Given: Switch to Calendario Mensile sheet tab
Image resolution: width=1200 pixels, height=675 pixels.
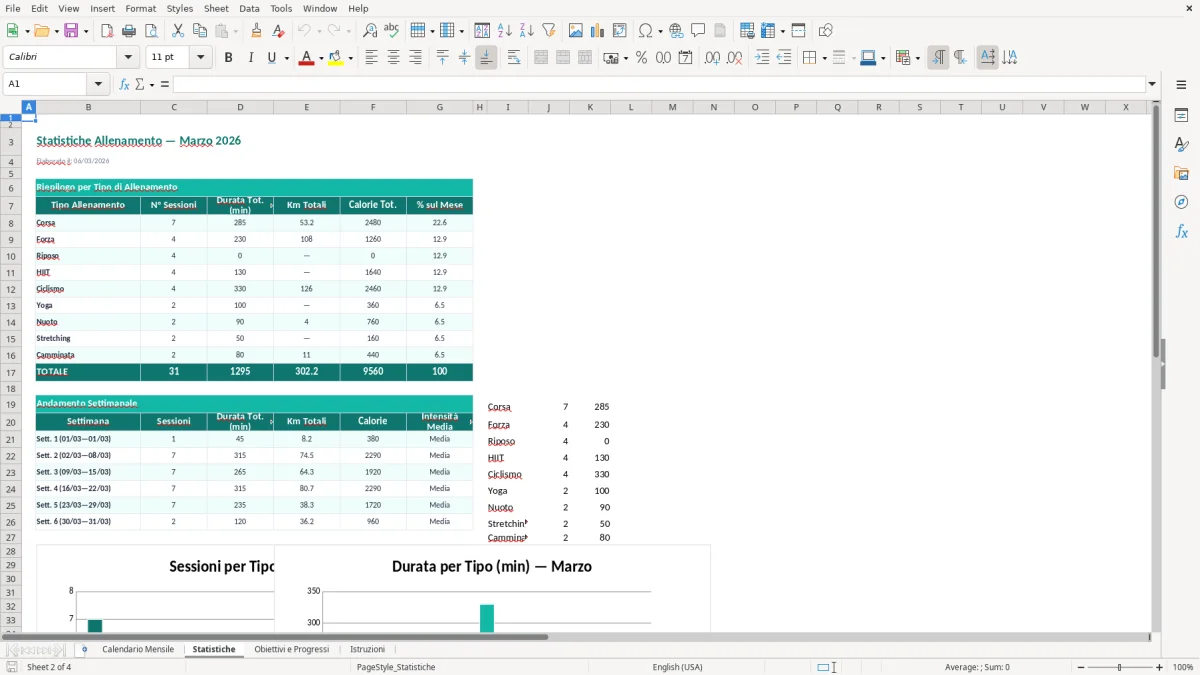Looking at the screenshot, I should [138, 650].
